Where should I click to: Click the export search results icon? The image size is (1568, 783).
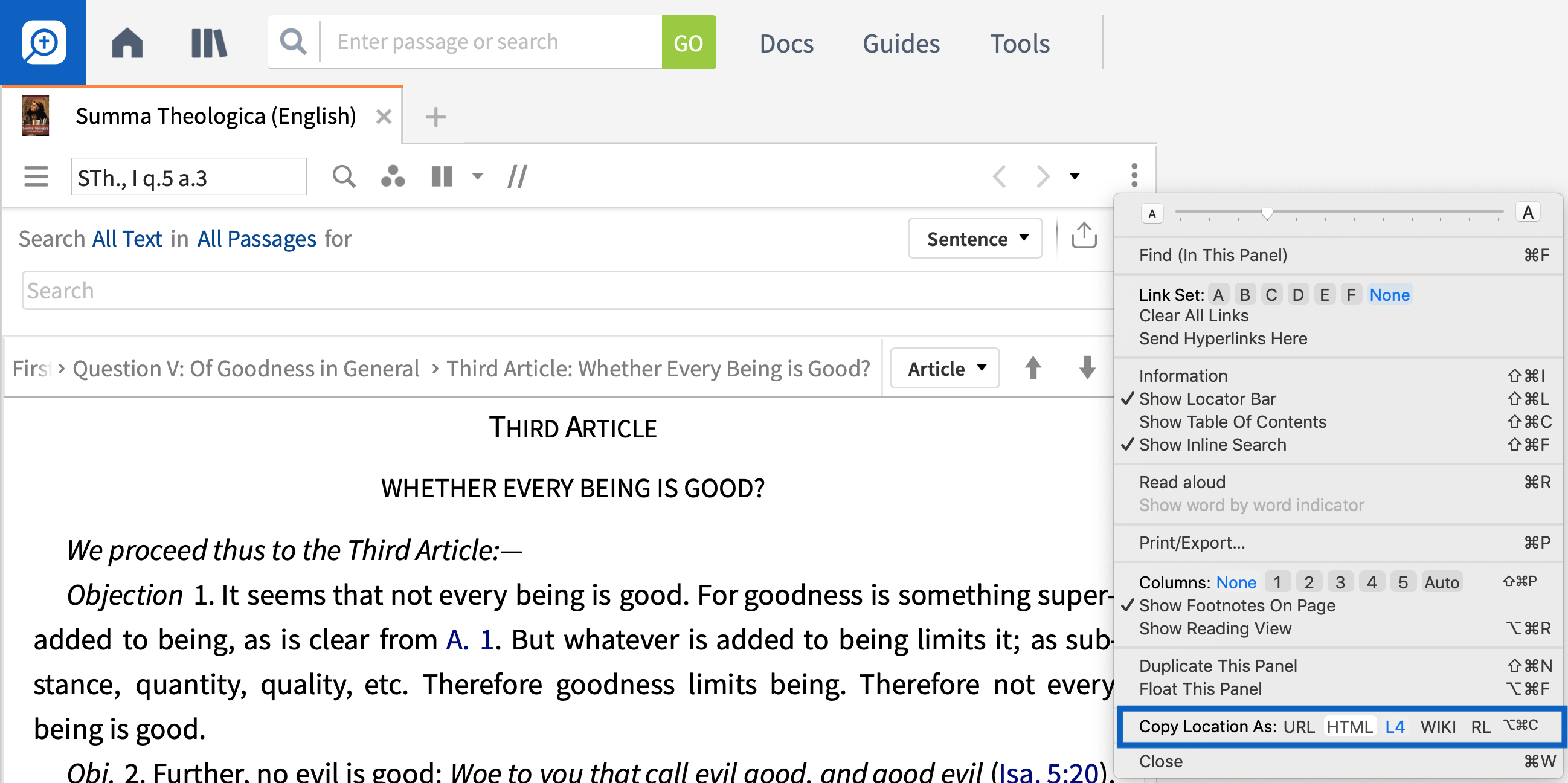(x=1084, y=235)
